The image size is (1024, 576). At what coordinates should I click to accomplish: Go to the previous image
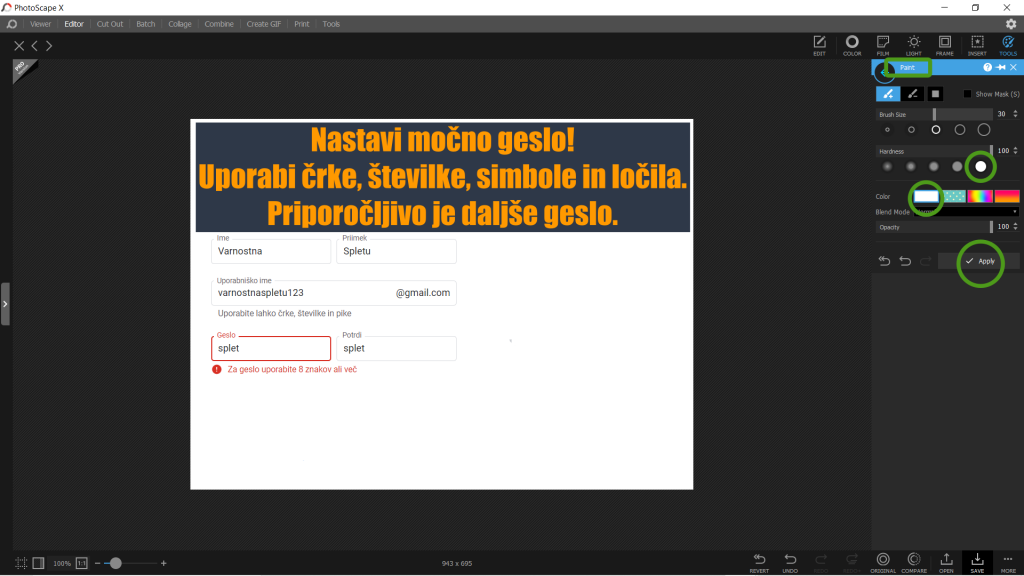coord(35,46)
